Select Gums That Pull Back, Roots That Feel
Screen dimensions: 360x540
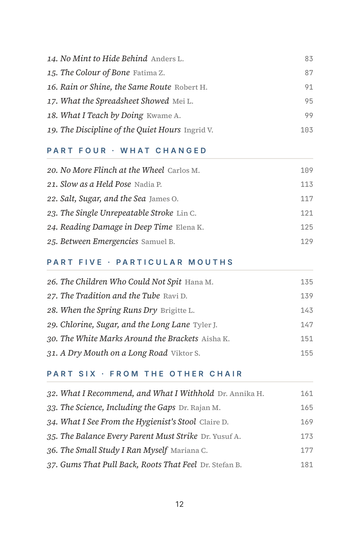(x=179, y=465)
